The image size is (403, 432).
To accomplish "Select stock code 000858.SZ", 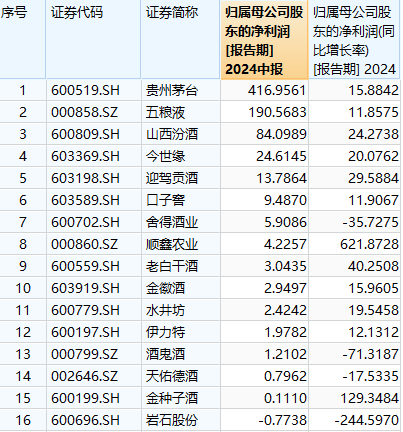I will 85,112.
